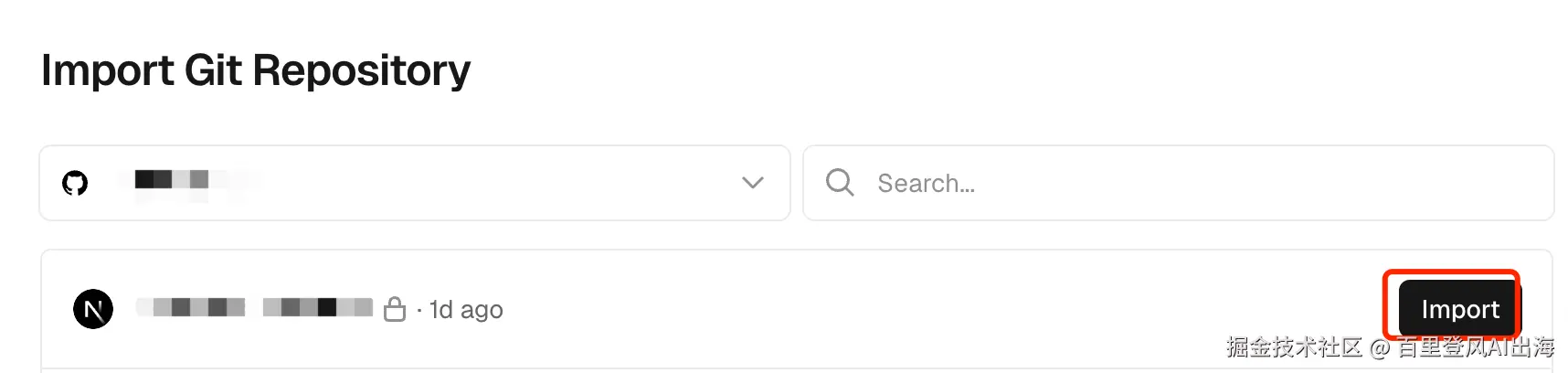1568x373 pixels.
Task: Click the first blurred repository name segment
Action: 191,307
